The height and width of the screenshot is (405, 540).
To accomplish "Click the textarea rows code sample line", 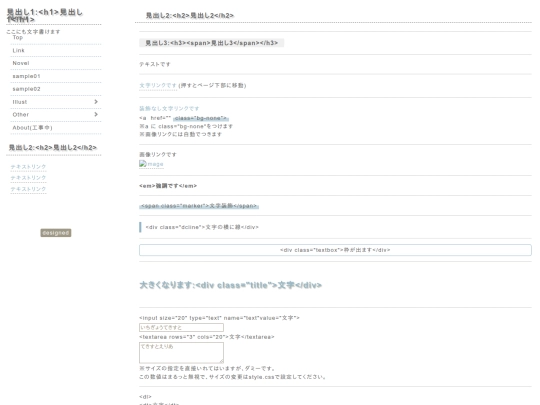I will tap(207, 337).
